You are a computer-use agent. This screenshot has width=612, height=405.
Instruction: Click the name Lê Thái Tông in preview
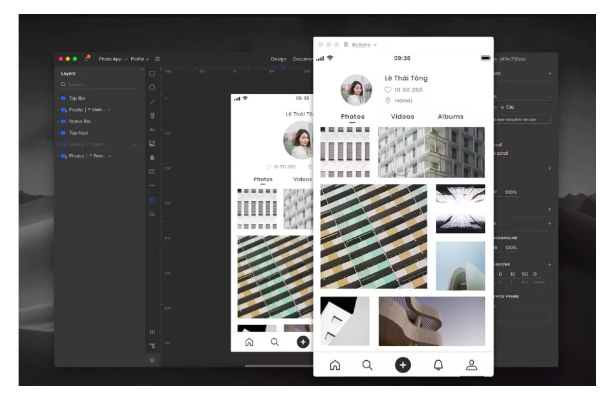[406, 78]
